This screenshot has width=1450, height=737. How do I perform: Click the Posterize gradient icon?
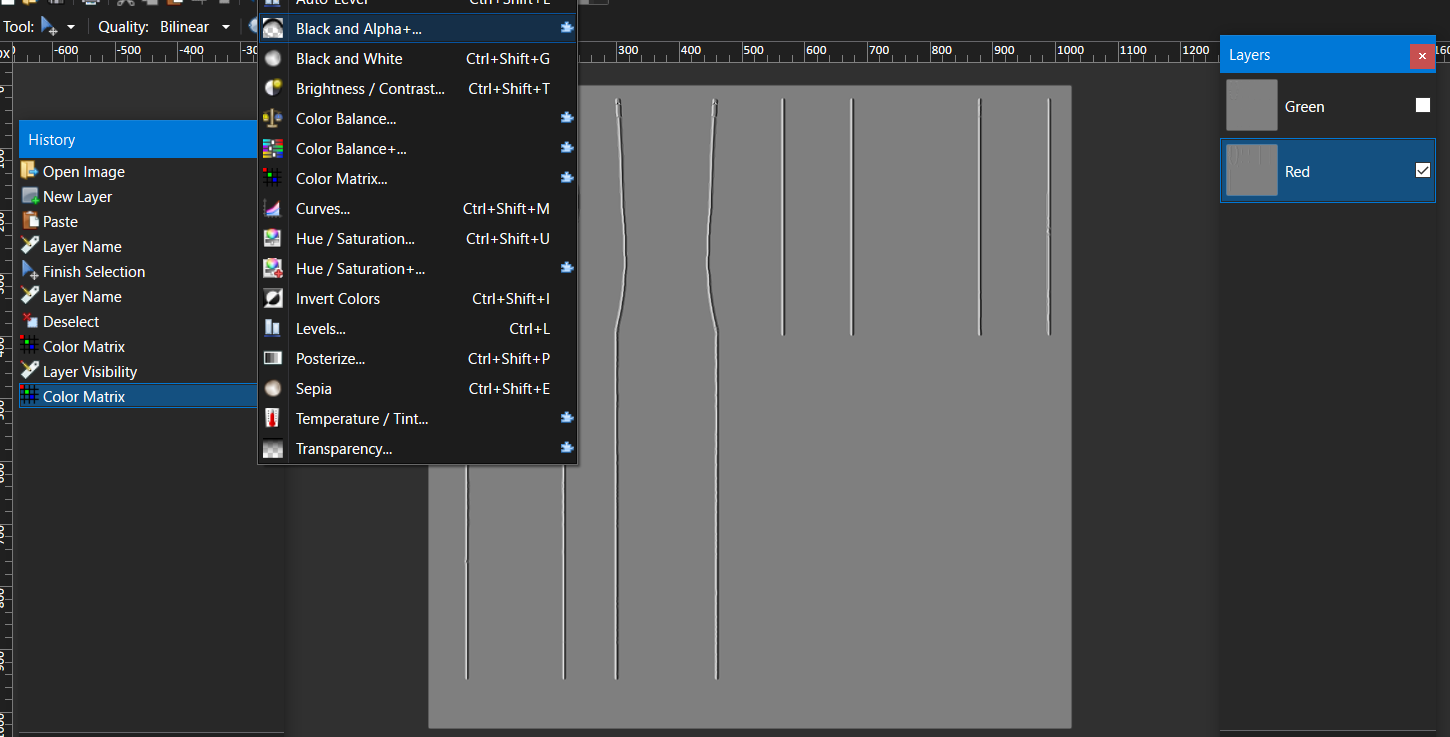click(x=272, y=359)
